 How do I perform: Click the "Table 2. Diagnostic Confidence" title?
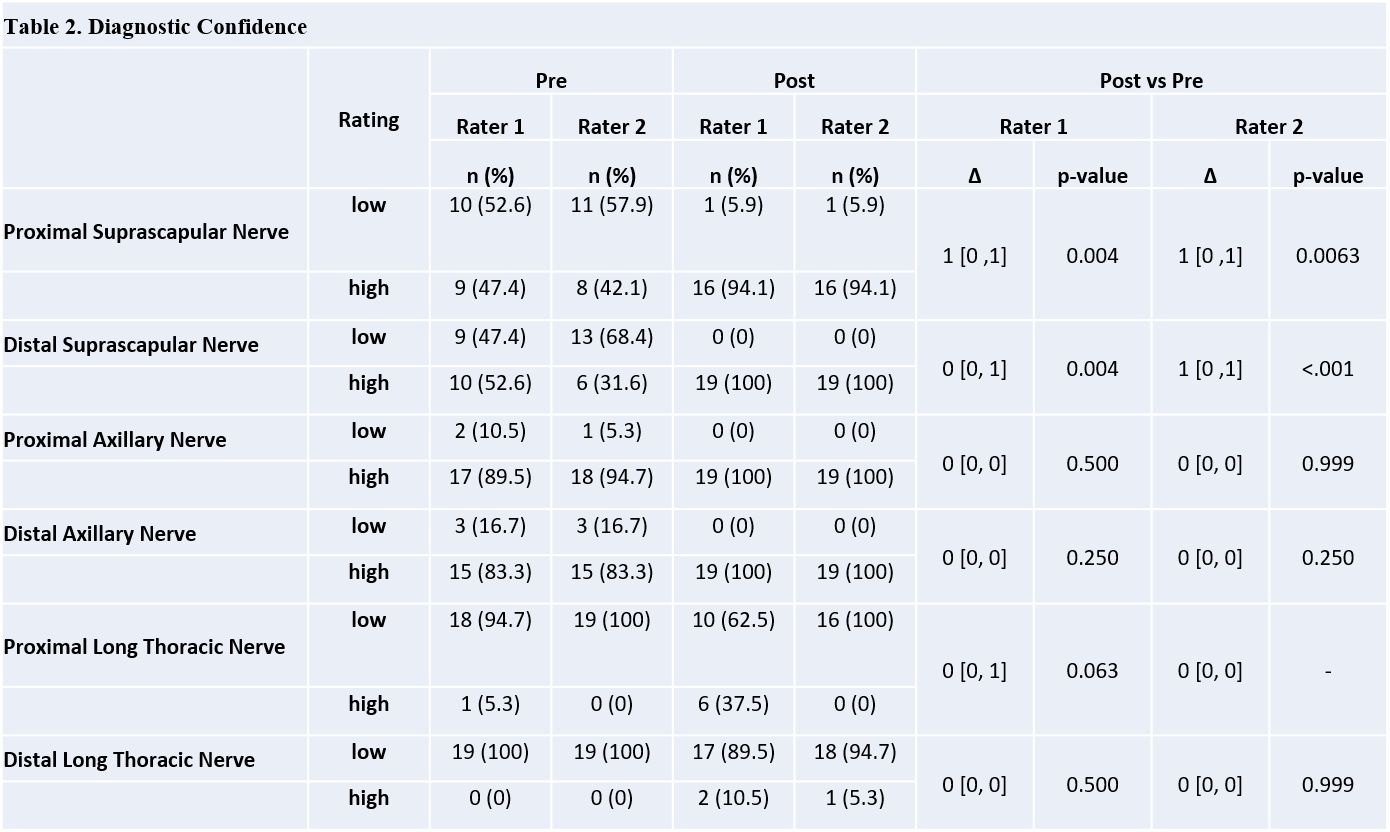pyautogui.click(x=155, y=27)
